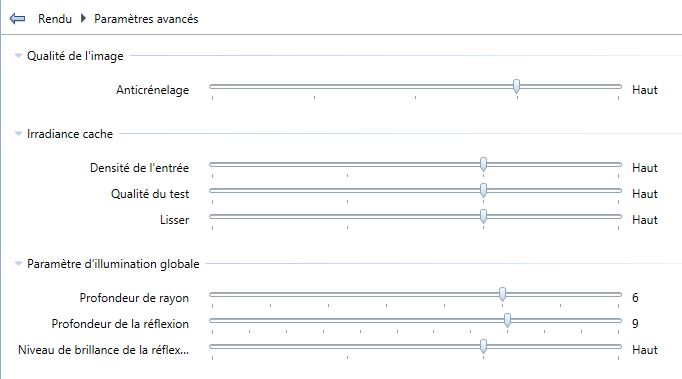Collapse the Paramètre d'illumination globale section

click(18, 264)
